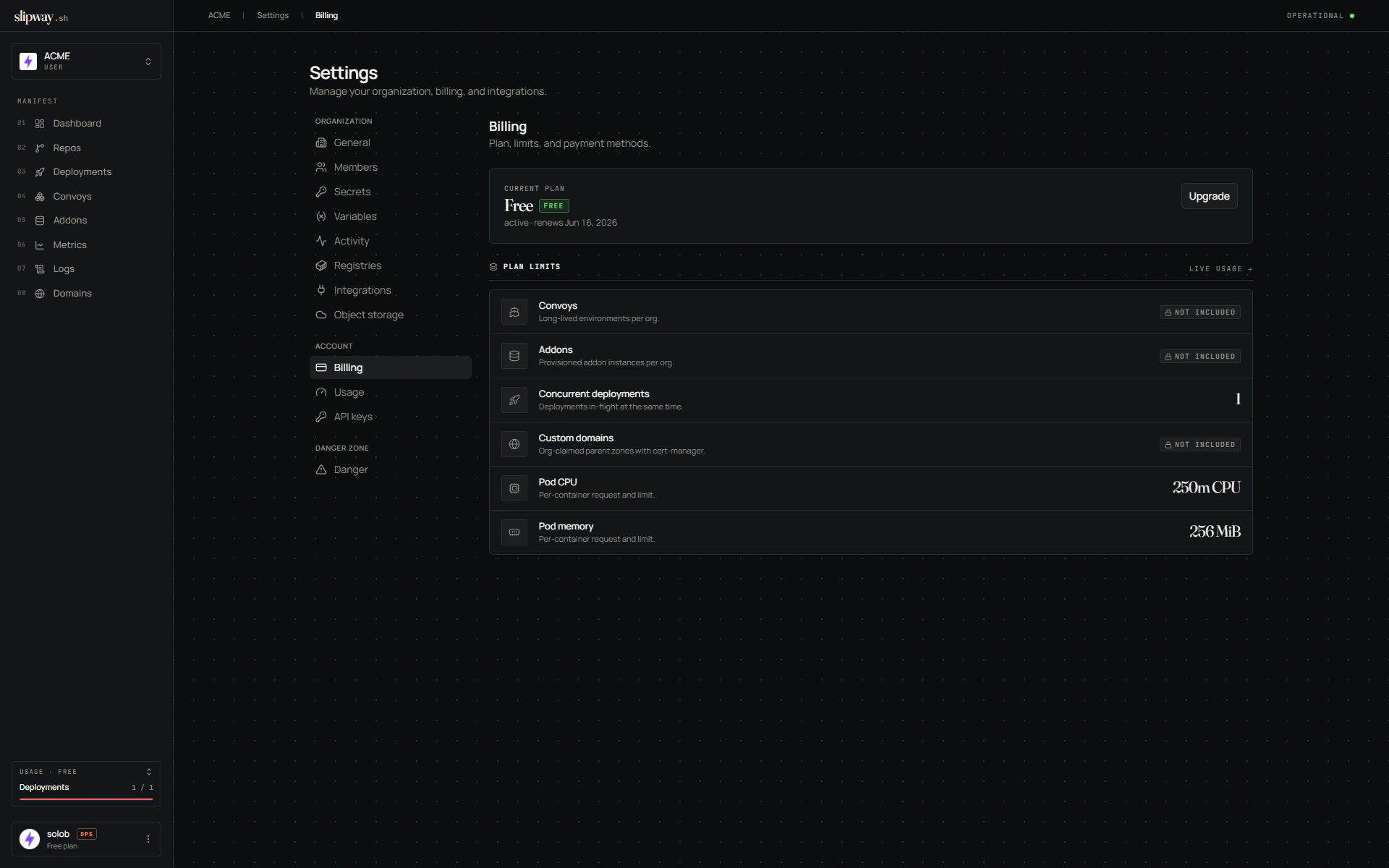Click the Billing breadcrumb
This screenshot has width=1389, height=868.
(326, 15)
